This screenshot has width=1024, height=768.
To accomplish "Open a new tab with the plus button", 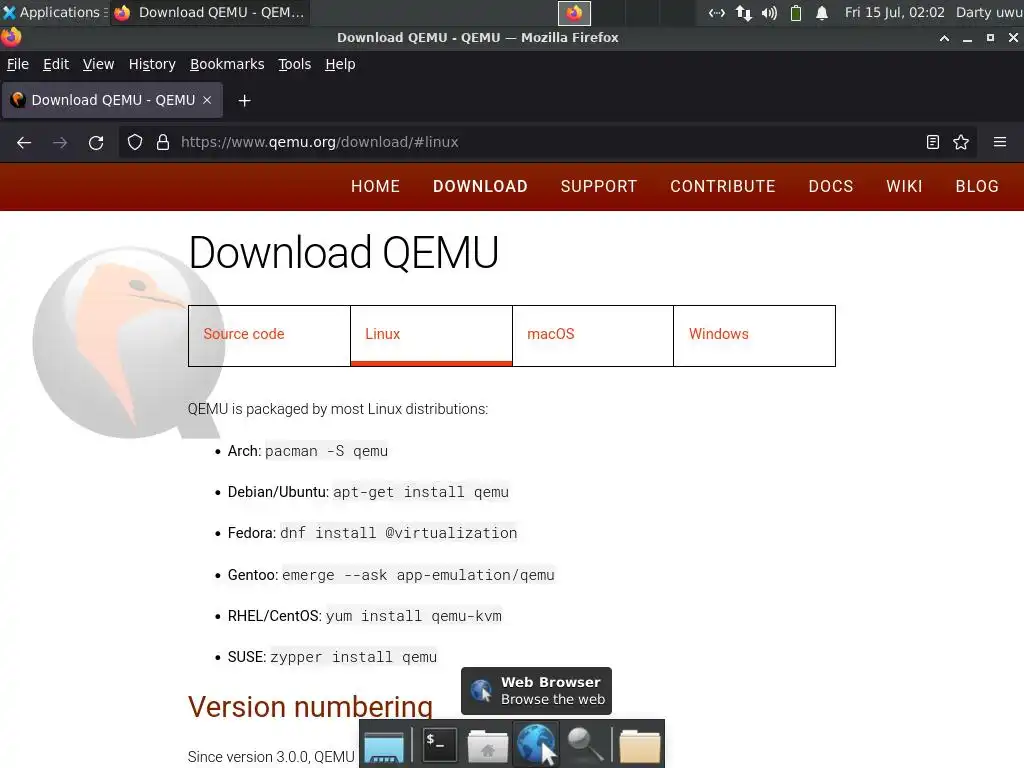I will [x=244, y=101].
